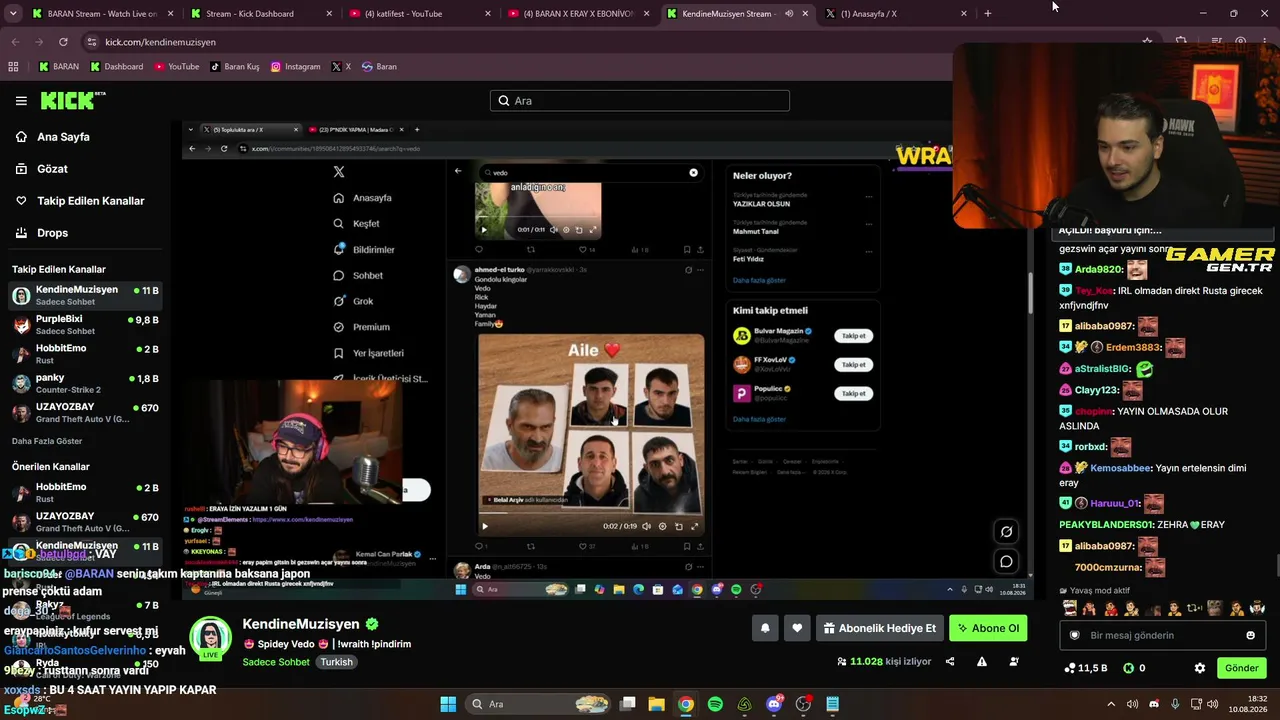Toggle the stream notification bell
This screenshot has height=720, width=1280.
(765, 628)
